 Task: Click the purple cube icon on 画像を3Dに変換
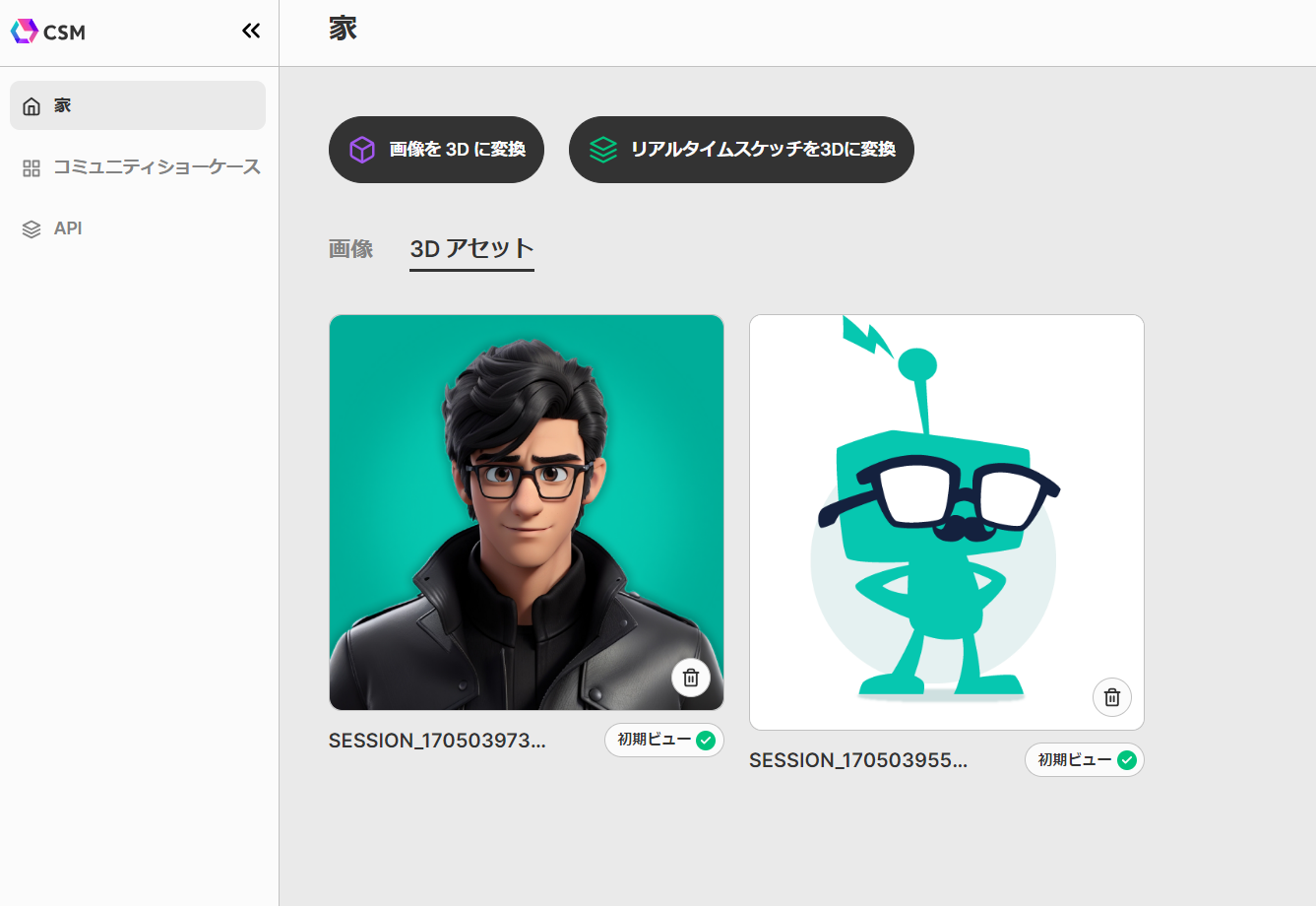click(362, 150)
